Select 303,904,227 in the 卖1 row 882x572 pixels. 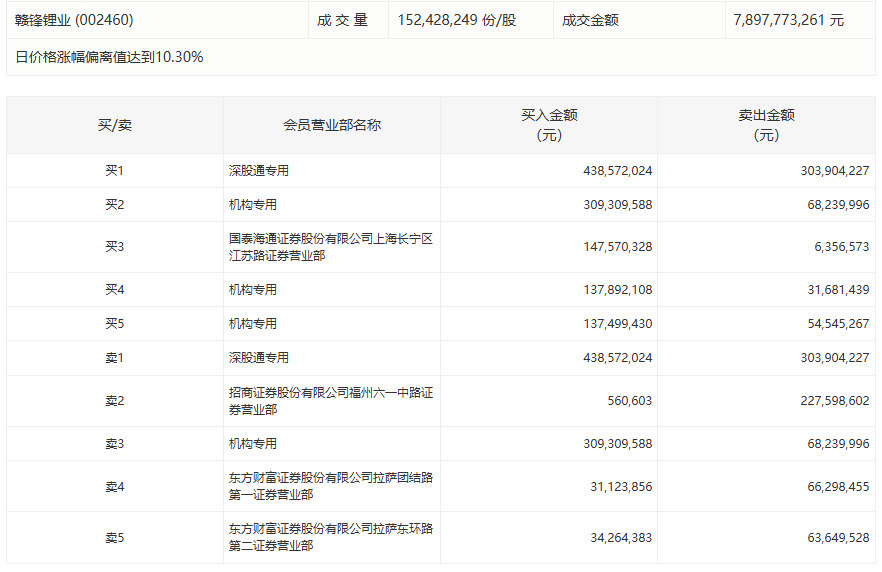(835, 358)
